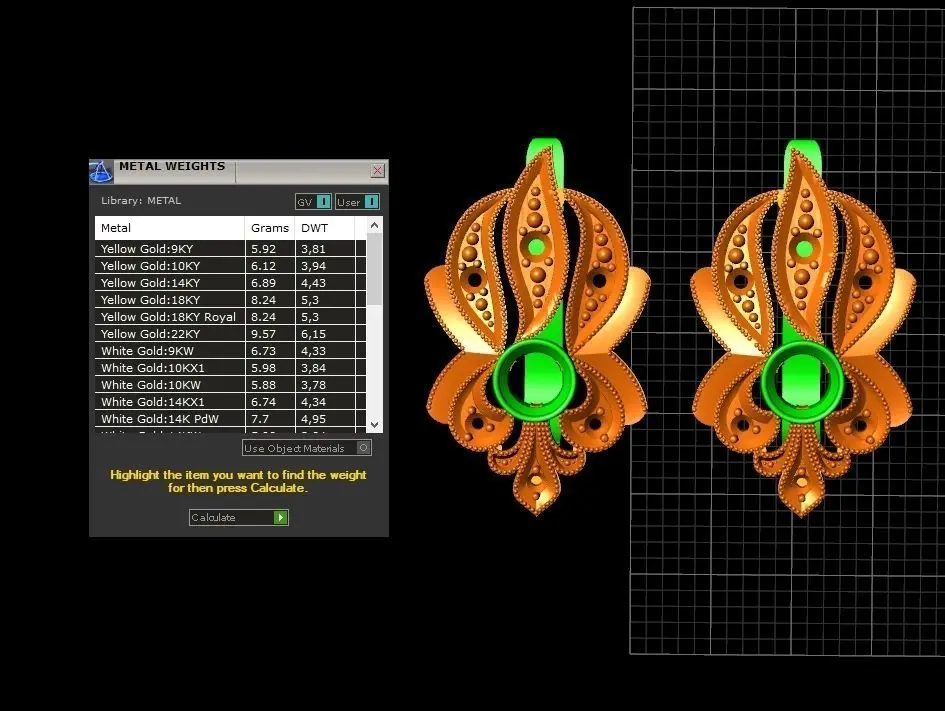Sort by the Metal column header
The width and height of the screenshot is (945, 711).
coord(169,228)
